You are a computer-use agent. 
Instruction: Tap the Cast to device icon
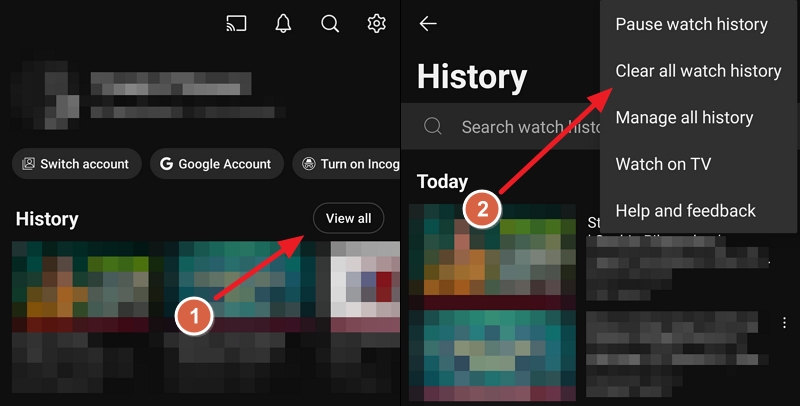pyautogui.click(x=236, y=23)
